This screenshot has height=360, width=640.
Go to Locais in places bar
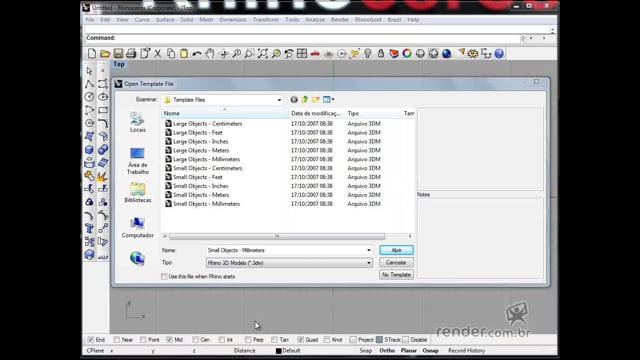pos(138,122)
